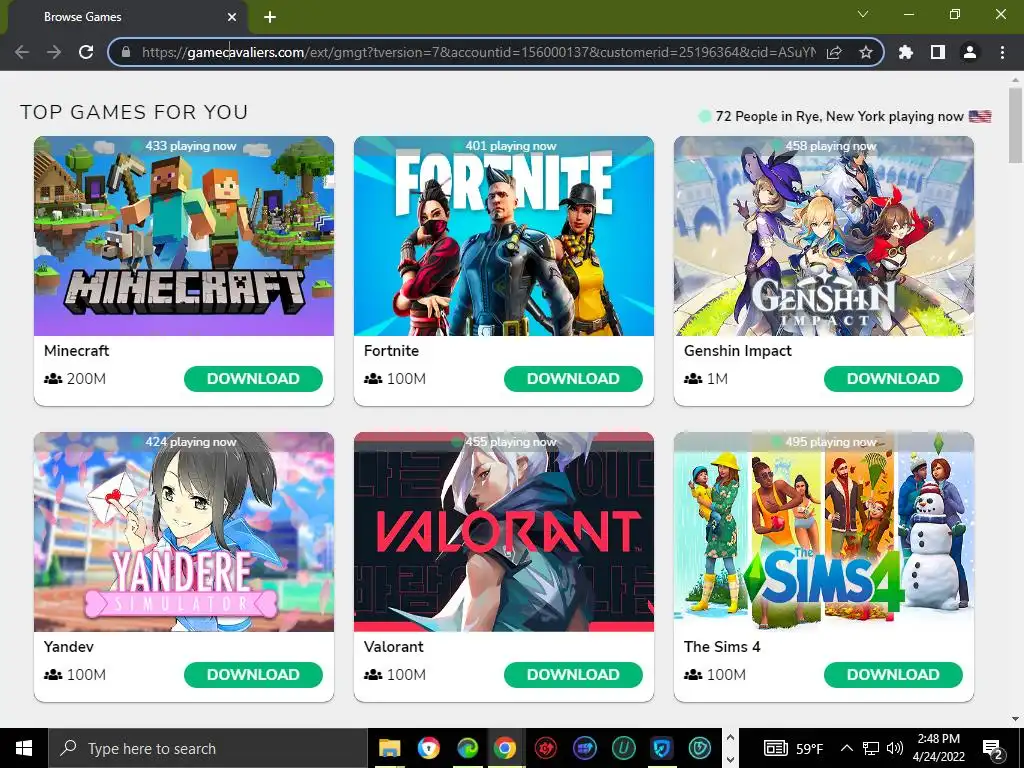1024x768 pixels.
Task: Download Yandev
Action: point(253,675)
